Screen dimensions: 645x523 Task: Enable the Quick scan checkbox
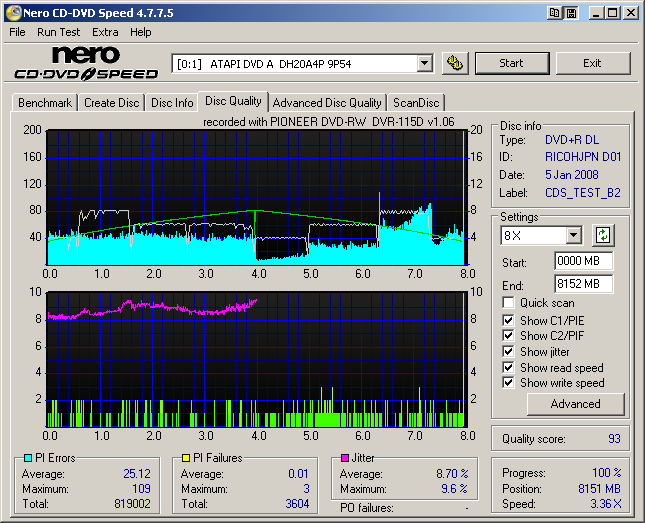(x=508, y=303)
